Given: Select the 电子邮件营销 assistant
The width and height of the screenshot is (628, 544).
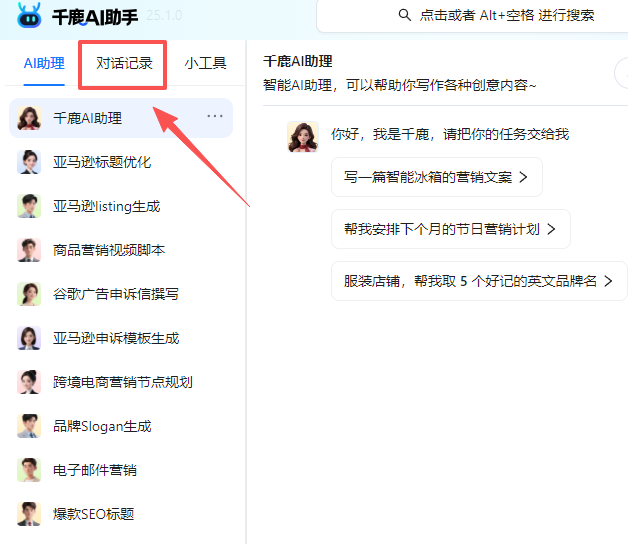Looking at the screenshot, I should coord(95,470).
